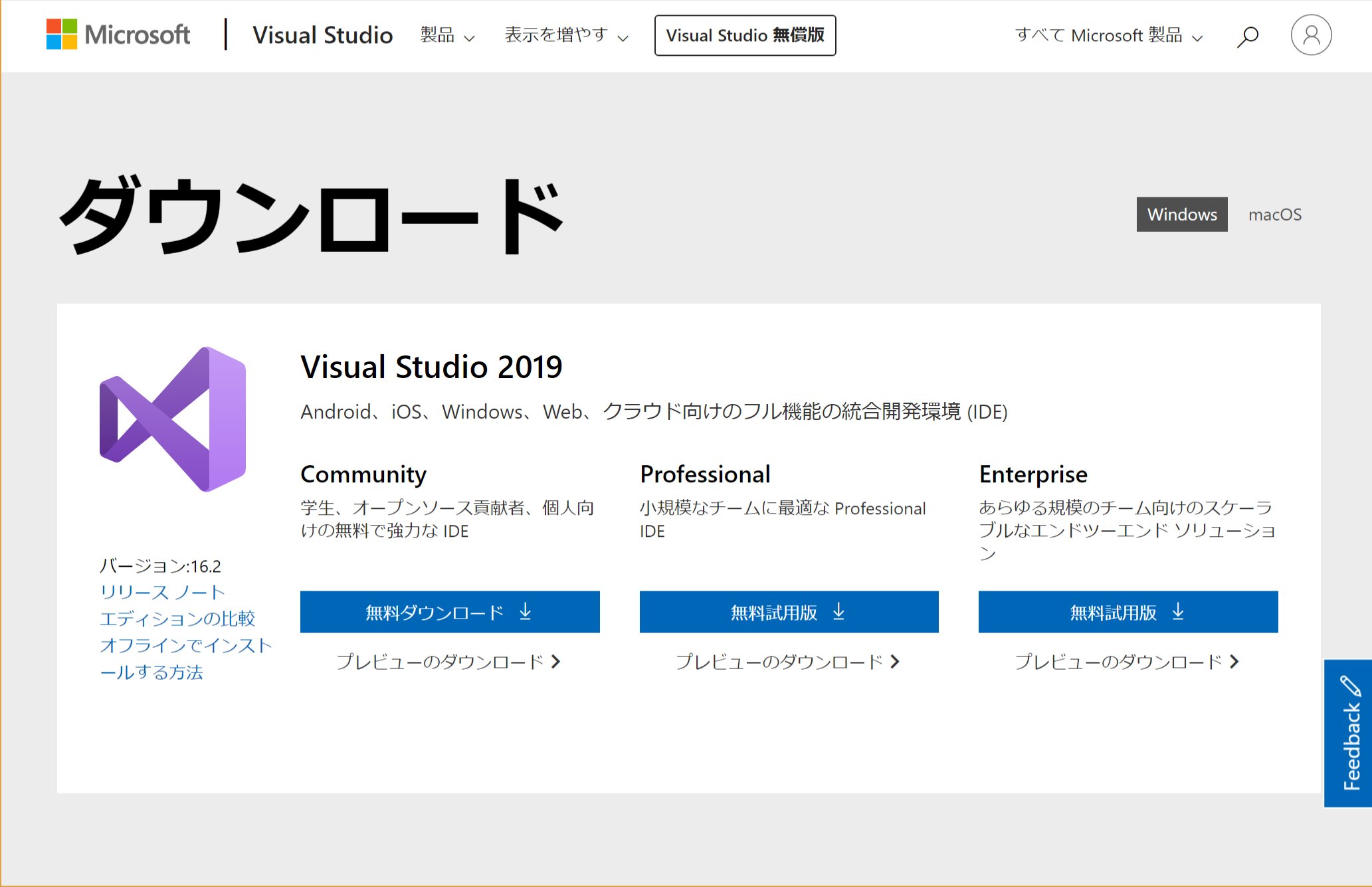Click the Microsoft logo
This screenshot has width=1372, height=887.
tap(118, 35)
